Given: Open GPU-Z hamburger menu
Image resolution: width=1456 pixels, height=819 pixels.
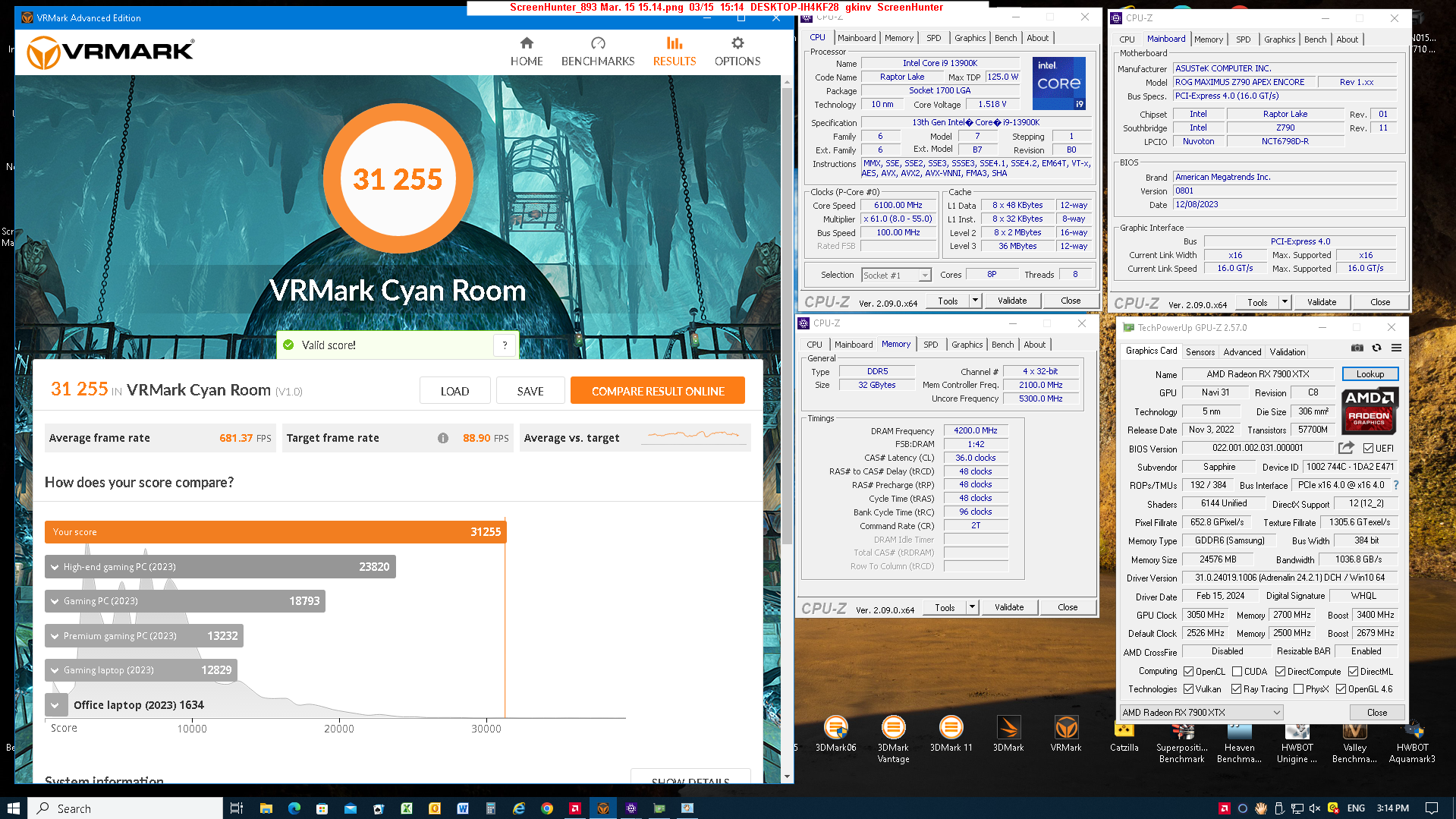Looking at the screenshot, I should [1396, 348].
